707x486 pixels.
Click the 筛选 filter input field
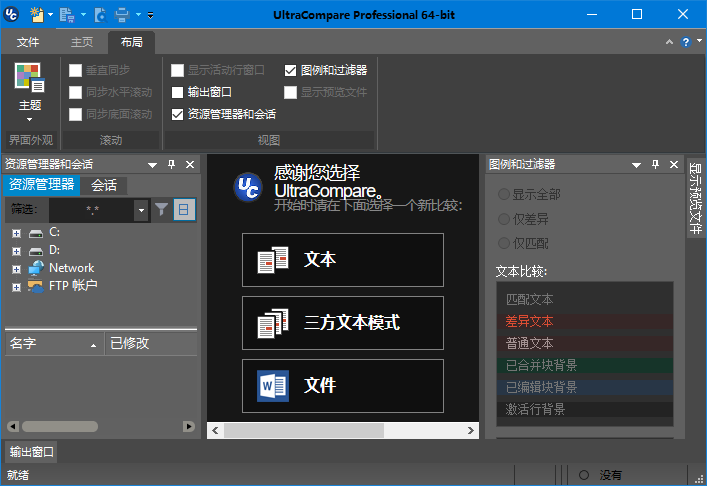92,210
